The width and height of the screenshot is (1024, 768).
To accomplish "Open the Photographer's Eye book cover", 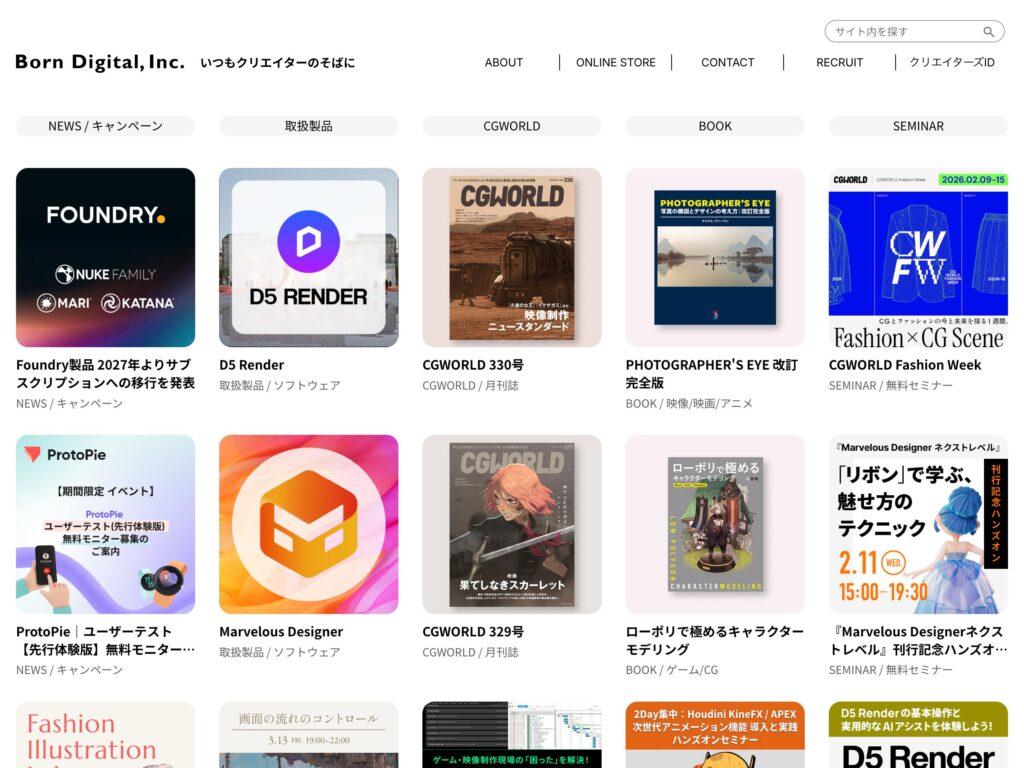I will point(715,257).
